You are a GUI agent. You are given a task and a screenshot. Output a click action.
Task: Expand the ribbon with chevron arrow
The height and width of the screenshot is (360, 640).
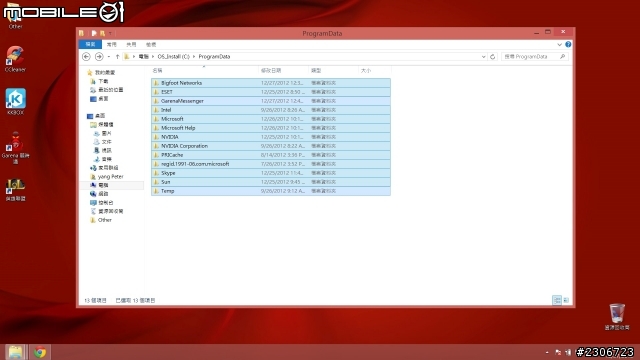tap(559, 44)
